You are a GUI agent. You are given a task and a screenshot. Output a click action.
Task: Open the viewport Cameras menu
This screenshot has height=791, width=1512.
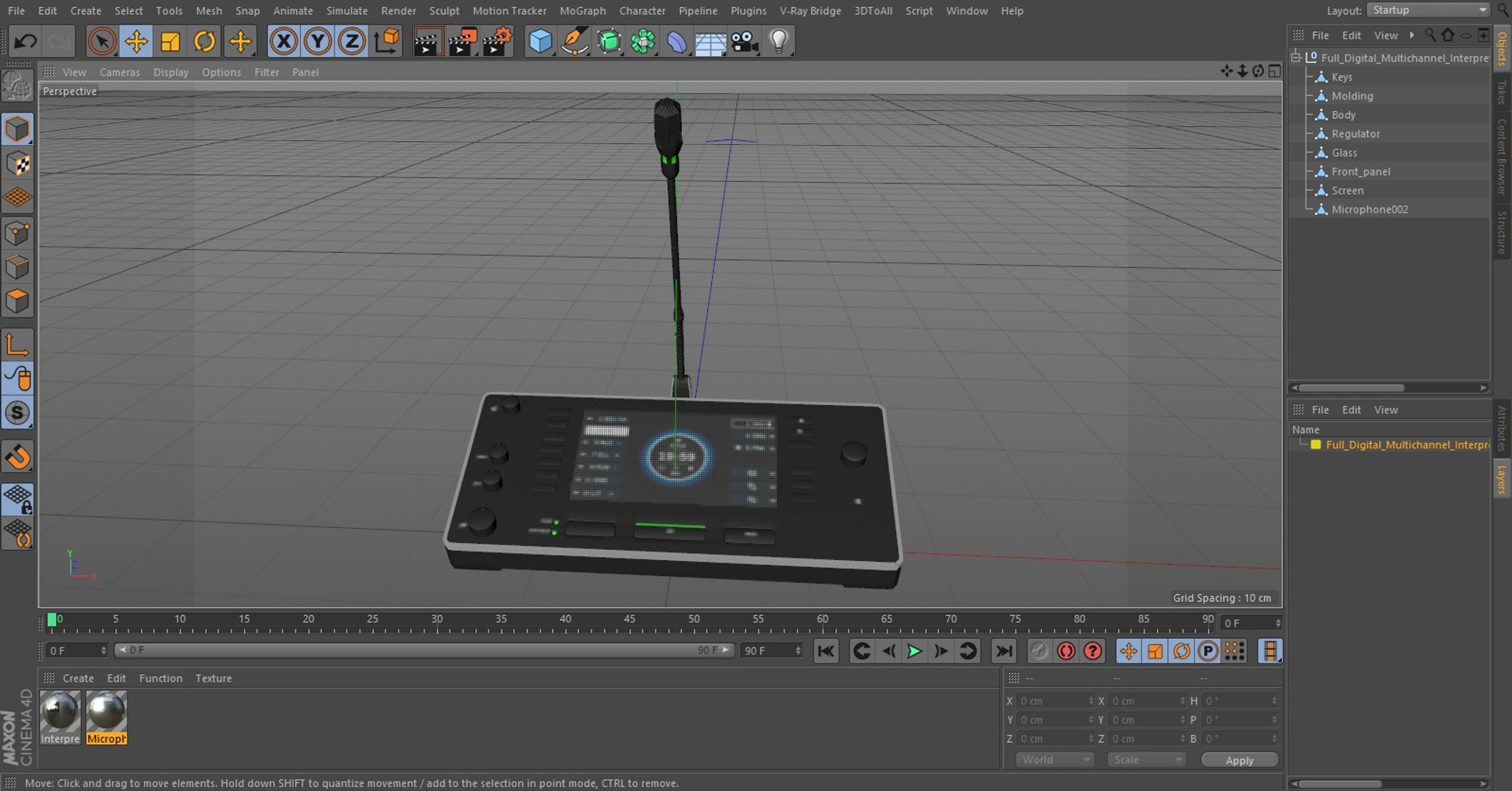coord(120,72)
